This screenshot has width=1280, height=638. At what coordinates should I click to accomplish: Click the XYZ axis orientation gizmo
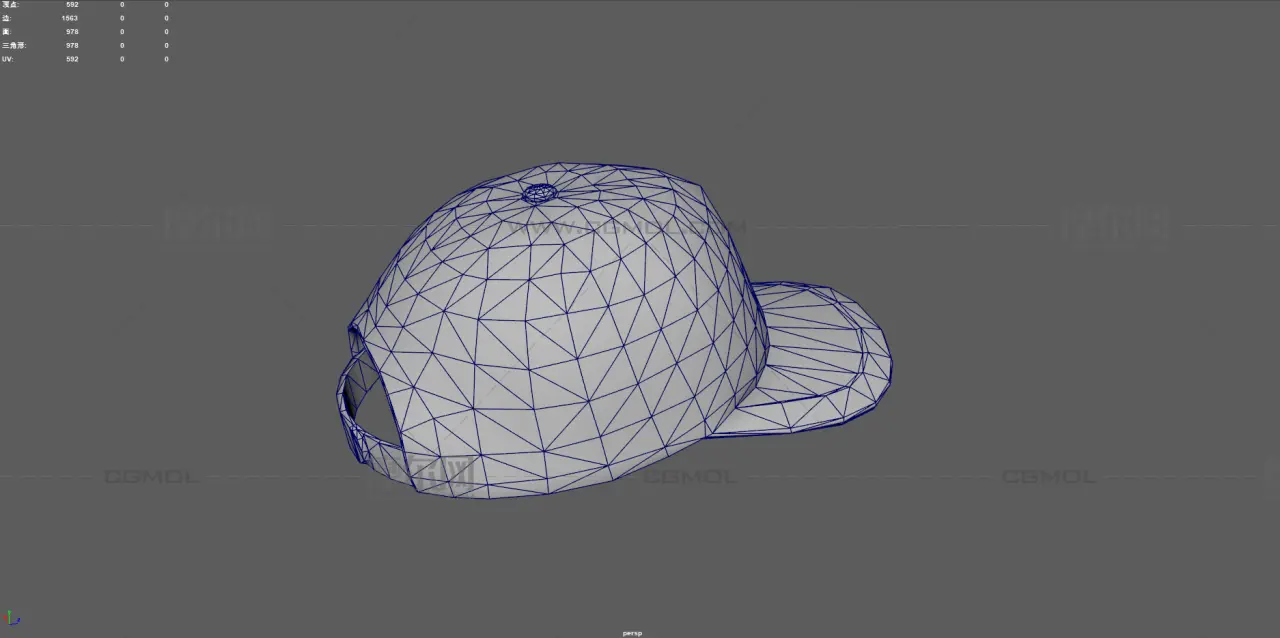click(x=13, y=619)
